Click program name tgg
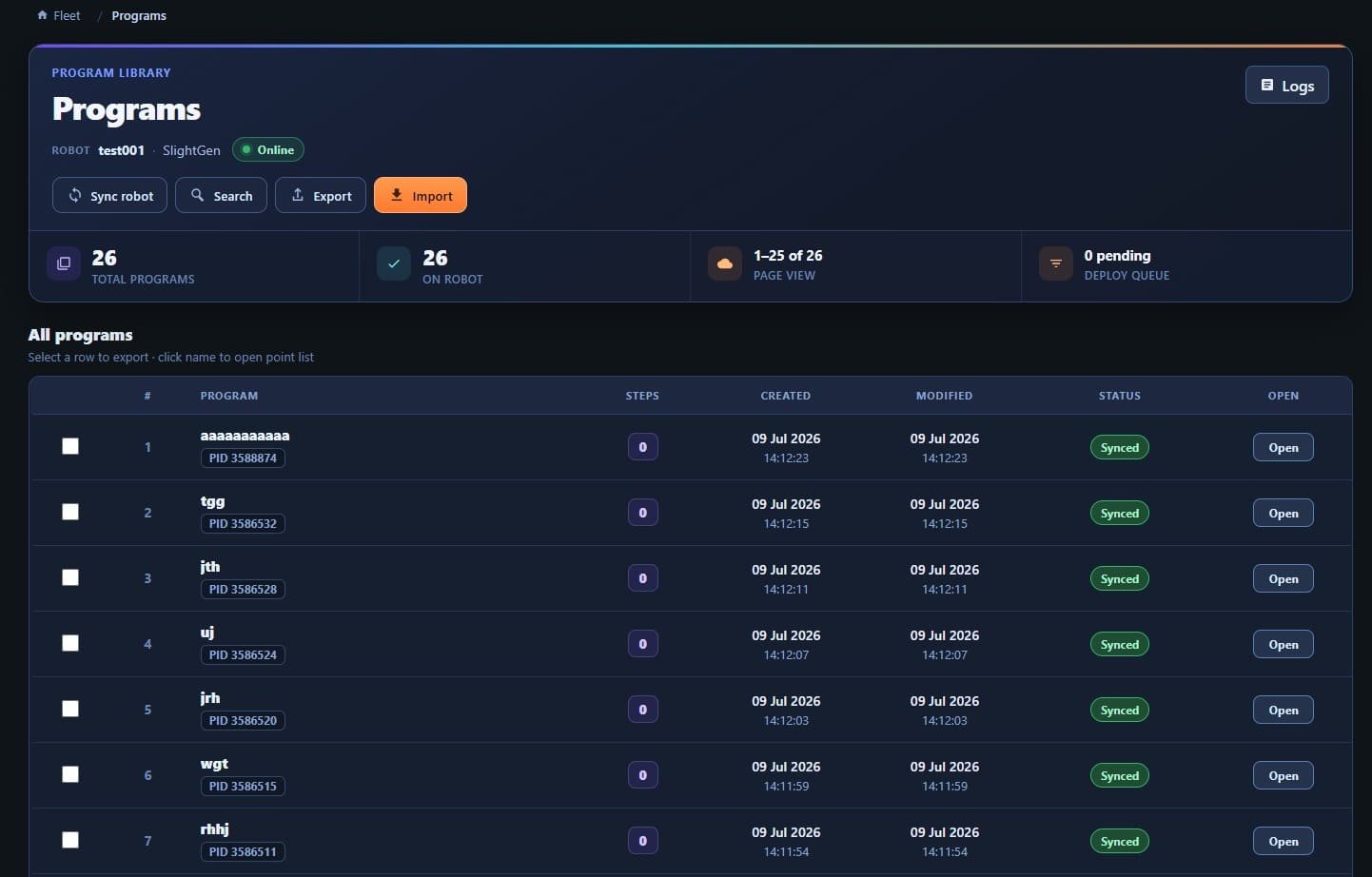 coord(212,501)
